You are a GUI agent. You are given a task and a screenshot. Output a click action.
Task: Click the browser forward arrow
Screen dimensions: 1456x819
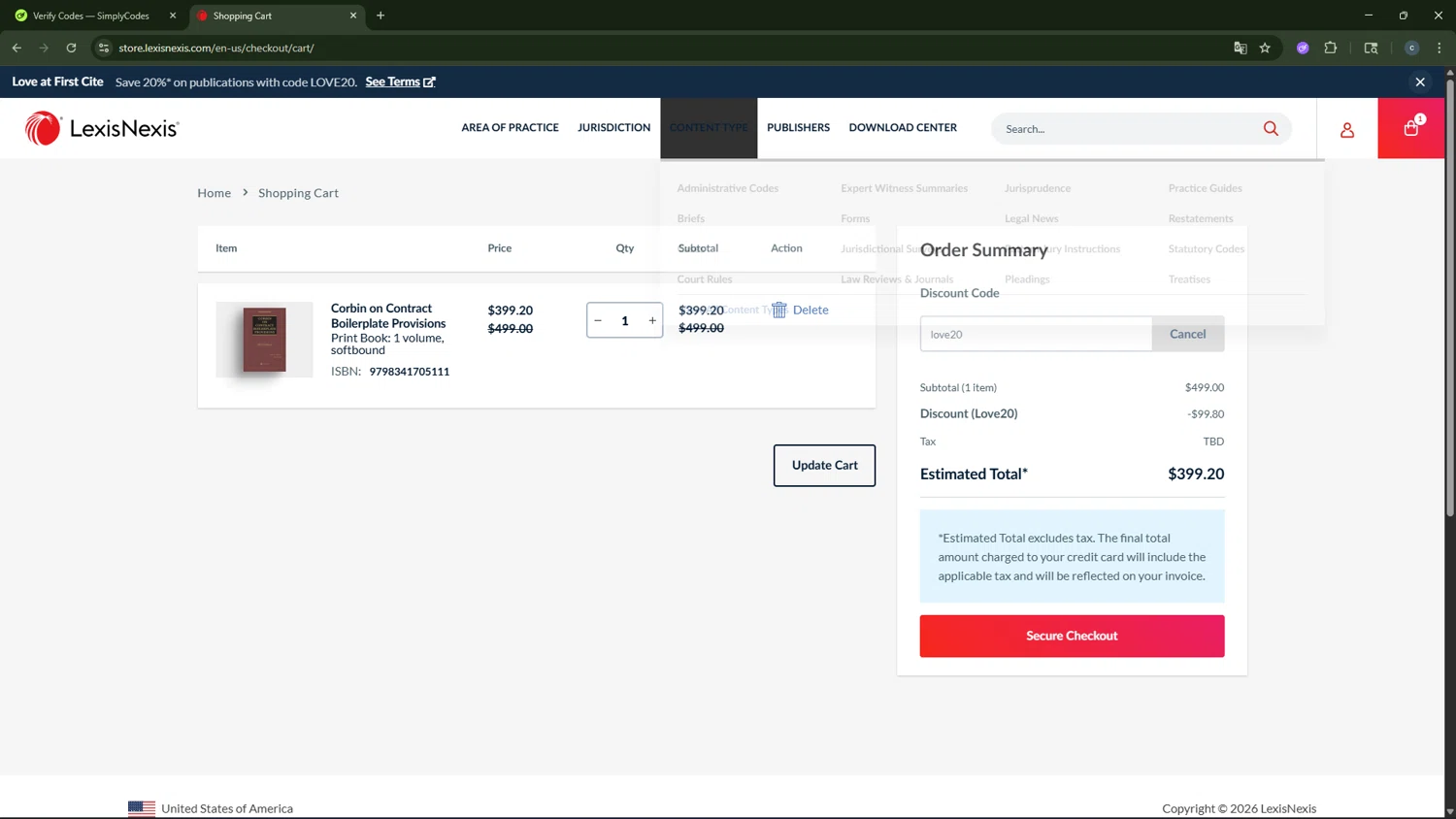click(44, 48)
